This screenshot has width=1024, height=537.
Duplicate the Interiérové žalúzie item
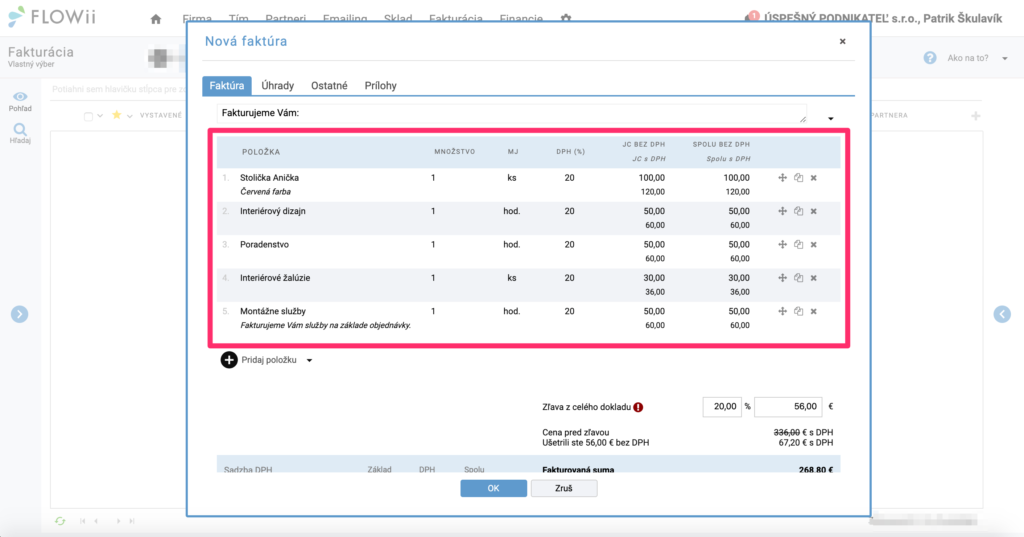pos(798,278)
